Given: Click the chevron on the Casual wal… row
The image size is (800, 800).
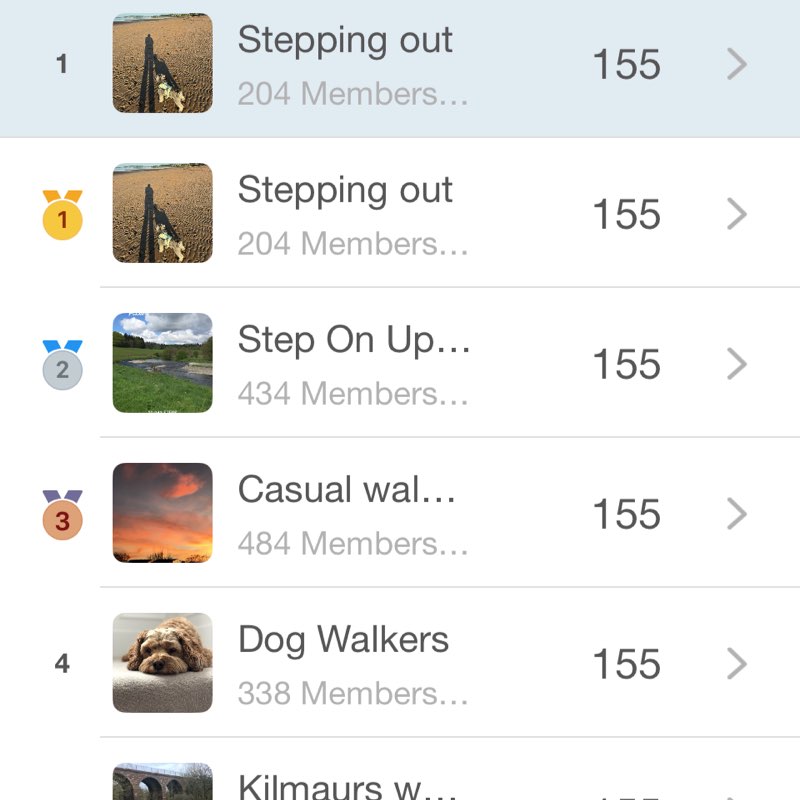Looking at the screenshot, I should pyautogui.click(x=737, y=514).
